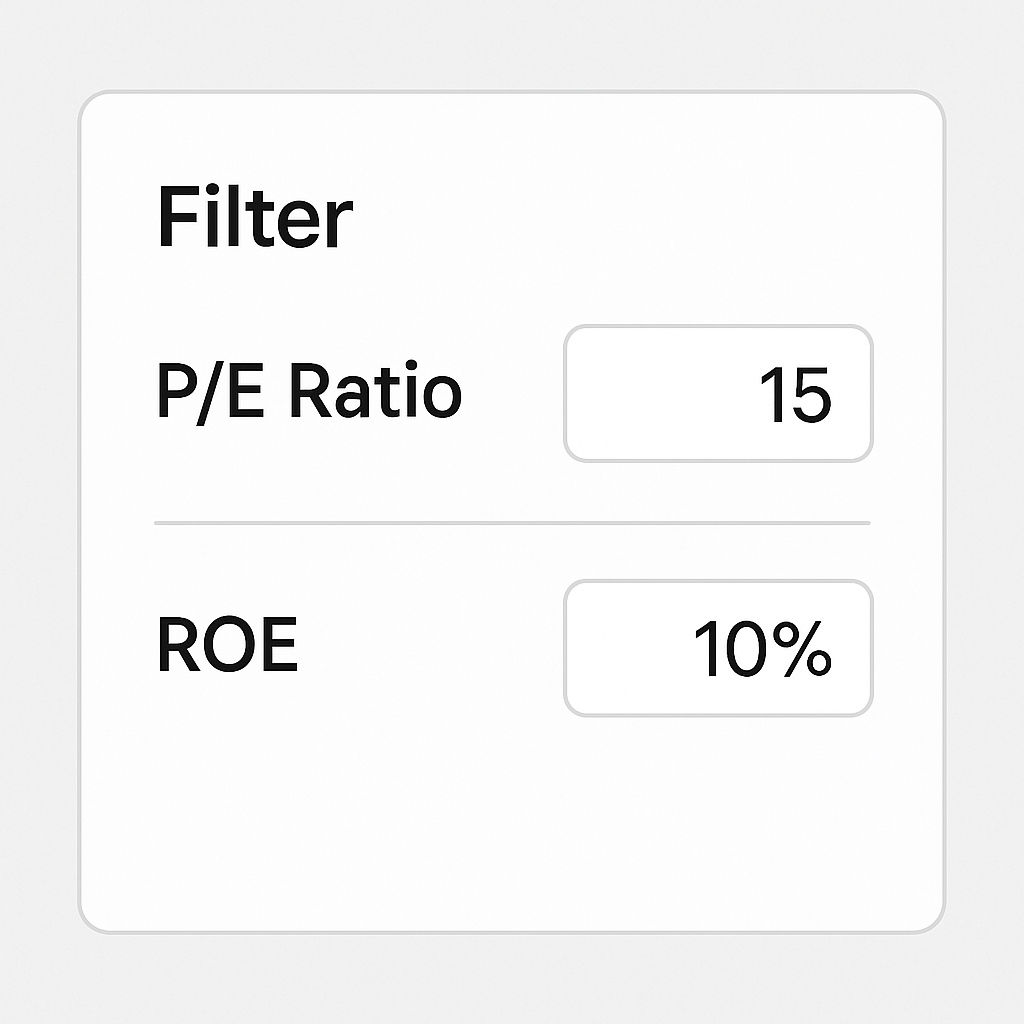Click the digit 1 in P/E Ratio value
Image resolution: width=1024 pixels, height=1024 pixels.
[x=771, y=396]
